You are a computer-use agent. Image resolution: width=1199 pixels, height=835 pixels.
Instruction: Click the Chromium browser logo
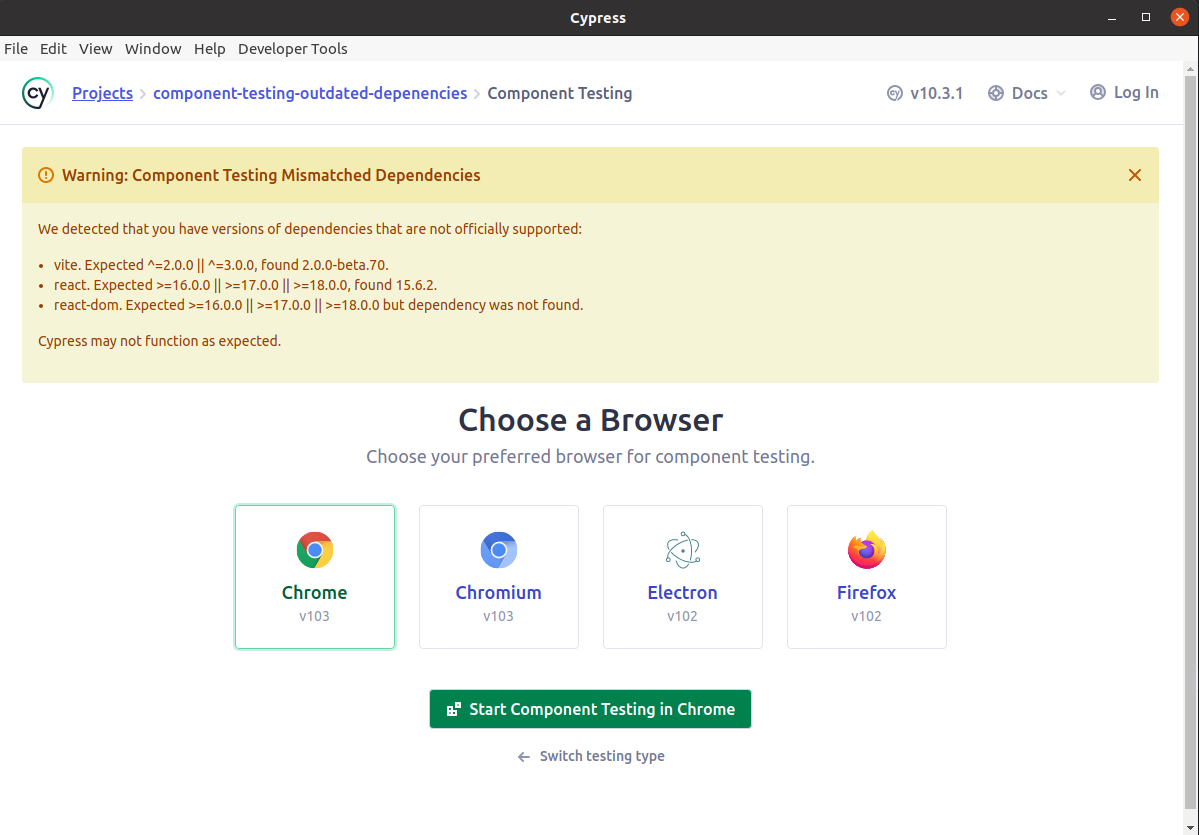click(499, 550)
